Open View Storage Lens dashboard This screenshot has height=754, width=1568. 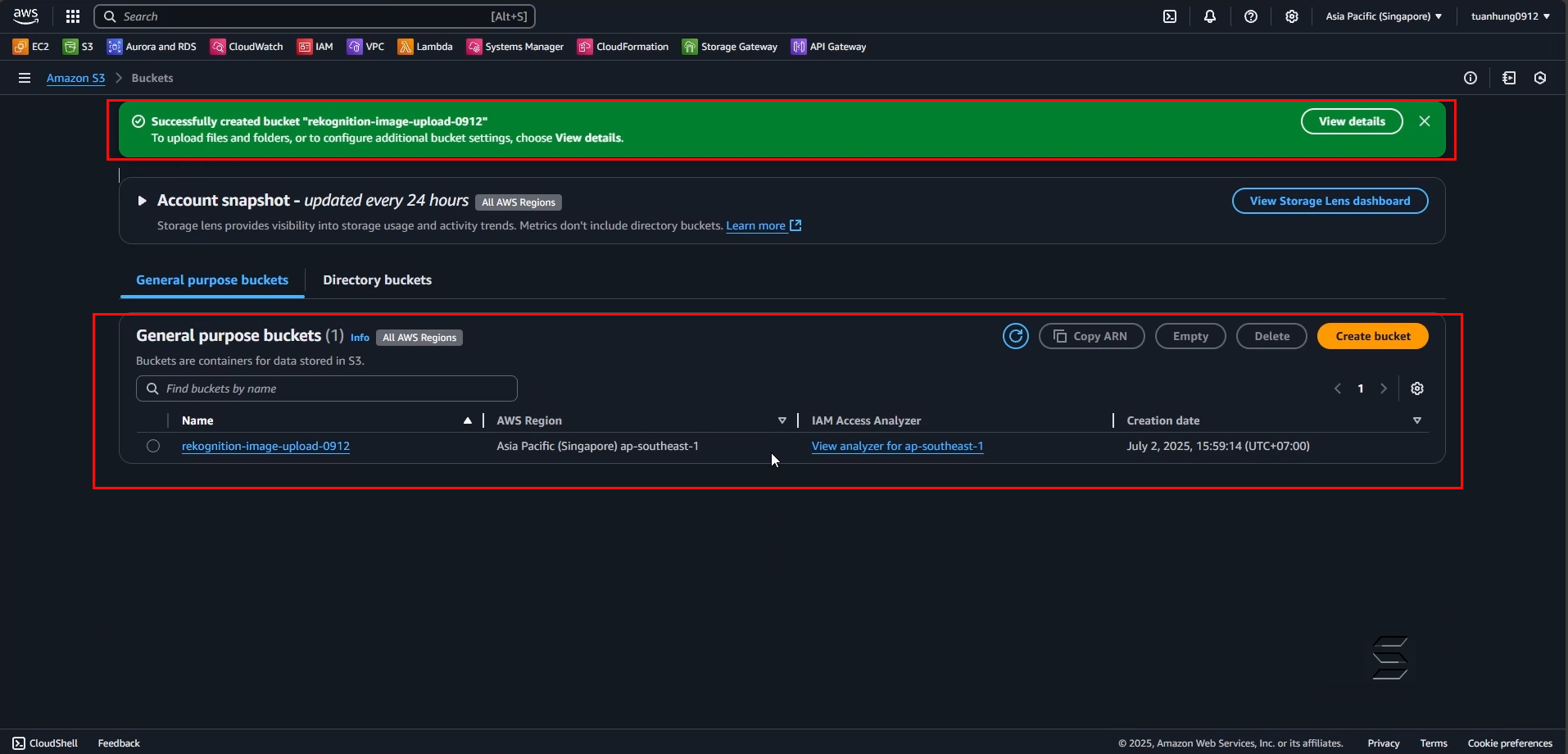tap(1330, 201)
